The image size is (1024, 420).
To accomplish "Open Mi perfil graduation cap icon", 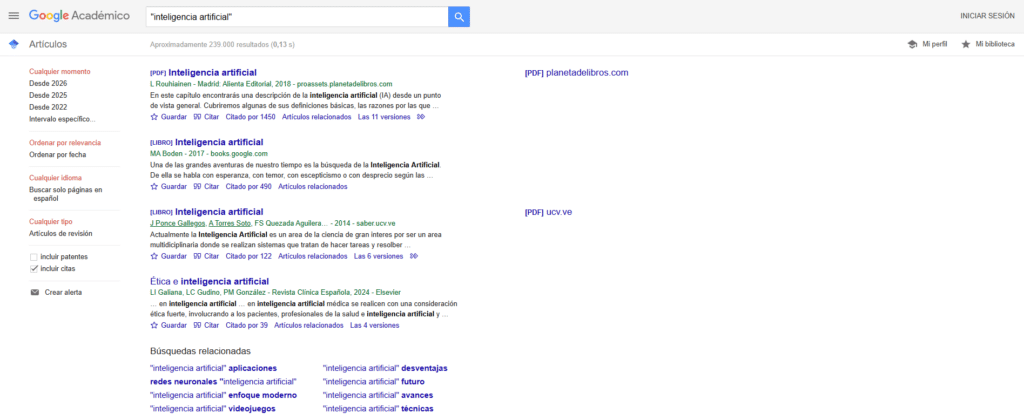I will (x=912, y=44).
